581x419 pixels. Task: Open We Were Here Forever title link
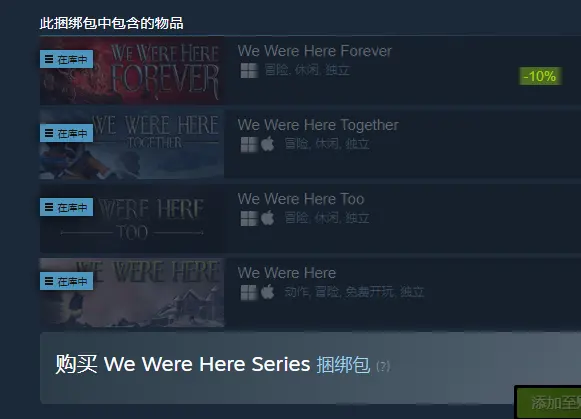(x=315, y=51)
